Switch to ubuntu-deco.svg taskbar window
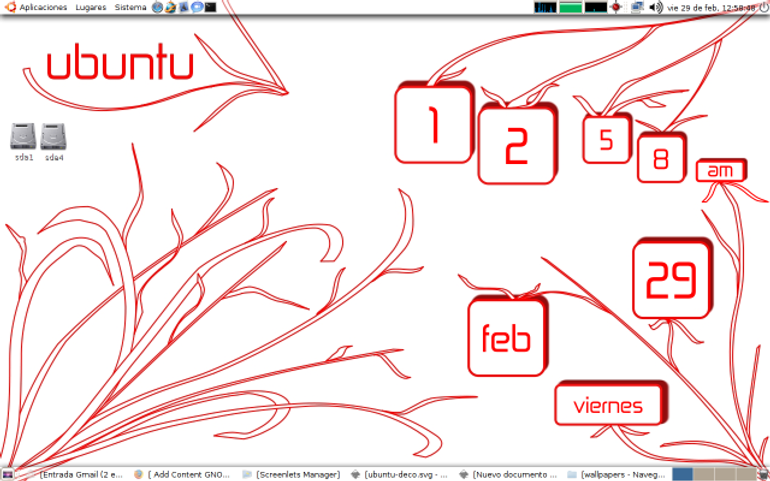 click(400, 475)
